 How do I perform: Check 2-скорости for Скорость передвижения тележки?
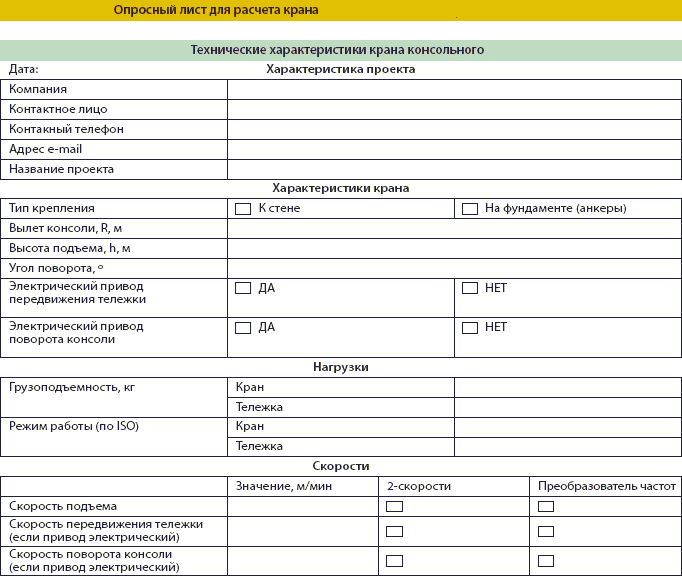tap(394, 531)
